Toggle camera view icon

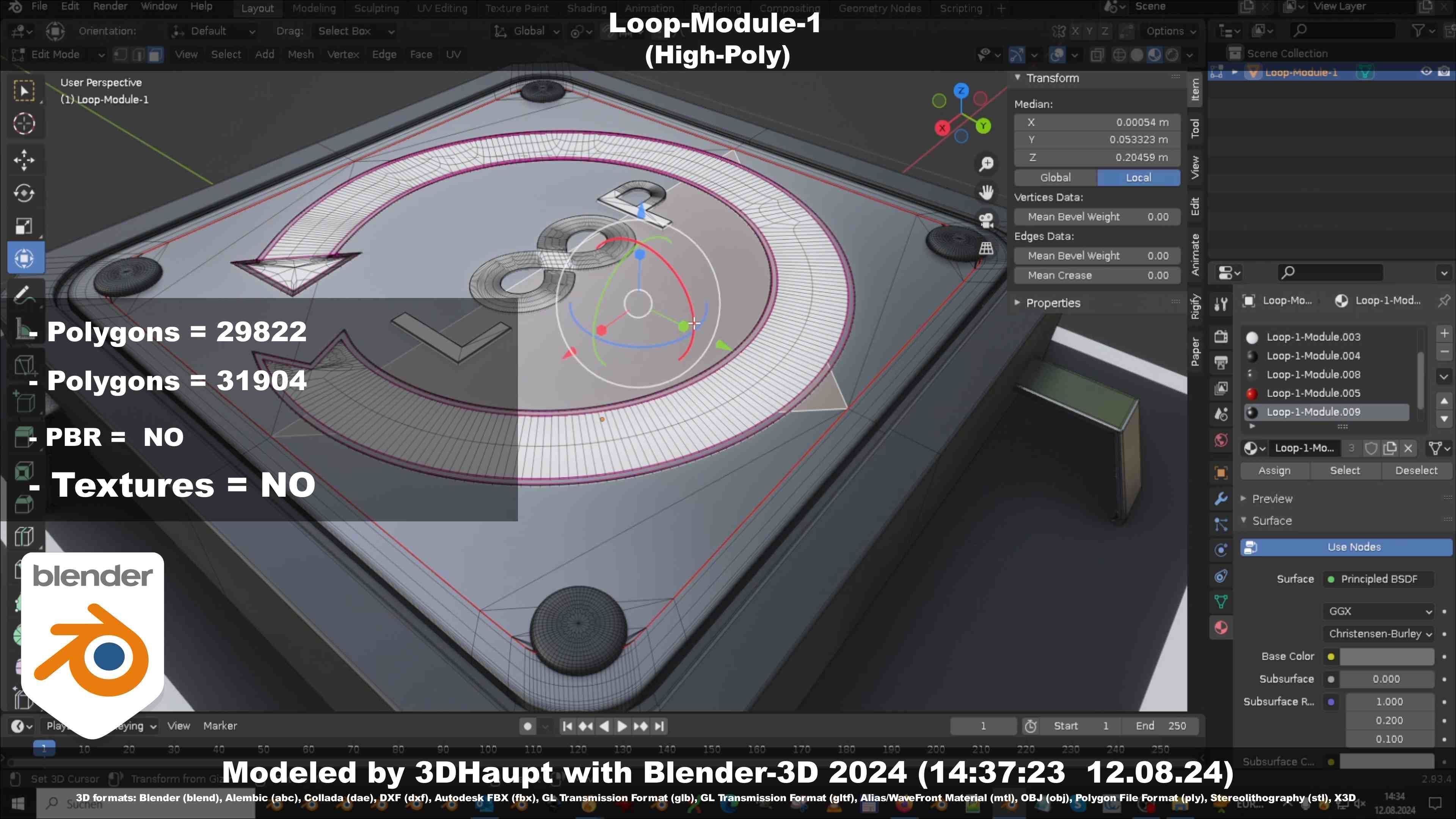coord(986,220)
